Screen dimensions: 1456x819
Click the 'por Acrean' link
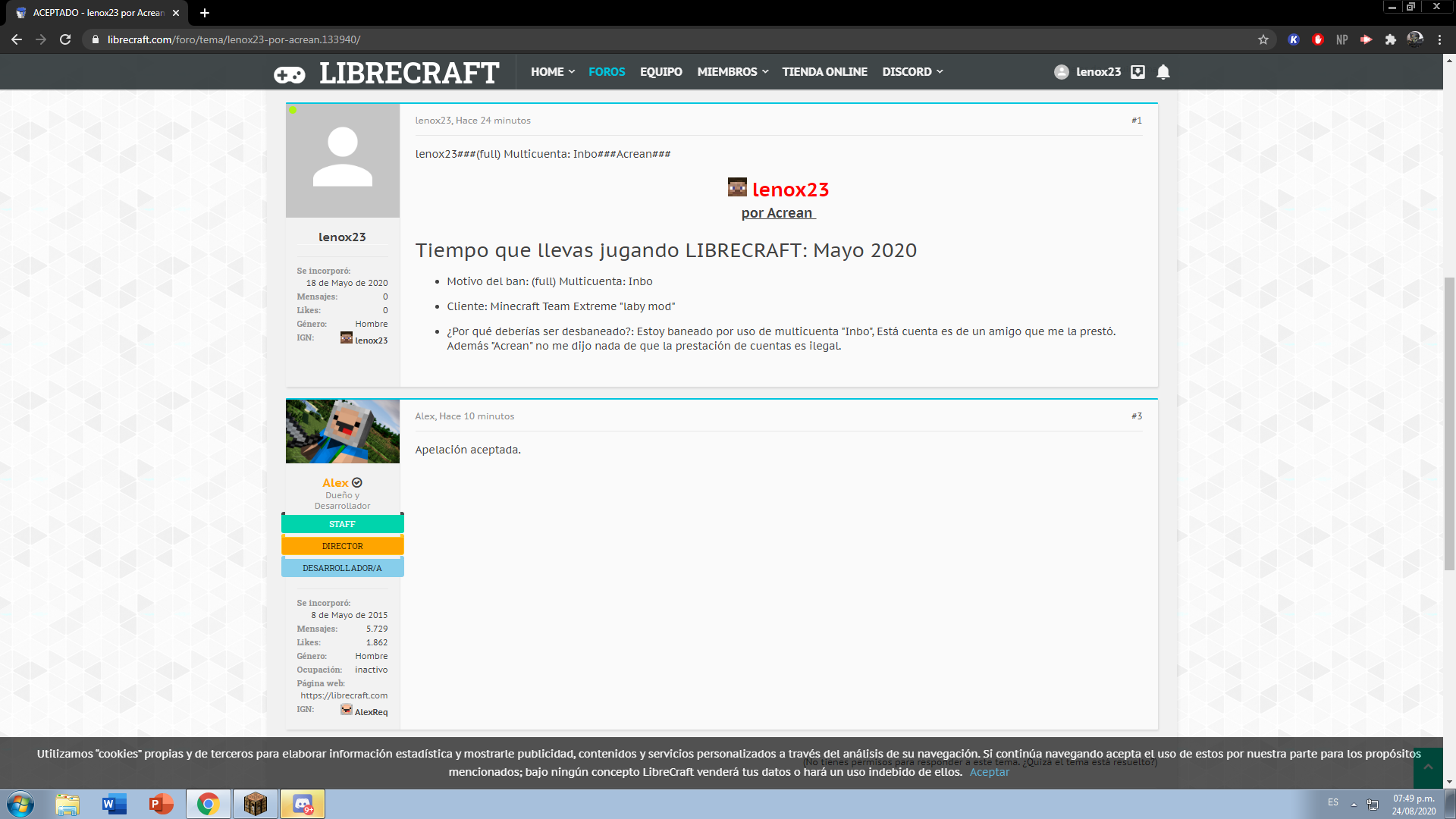[779, 213]
